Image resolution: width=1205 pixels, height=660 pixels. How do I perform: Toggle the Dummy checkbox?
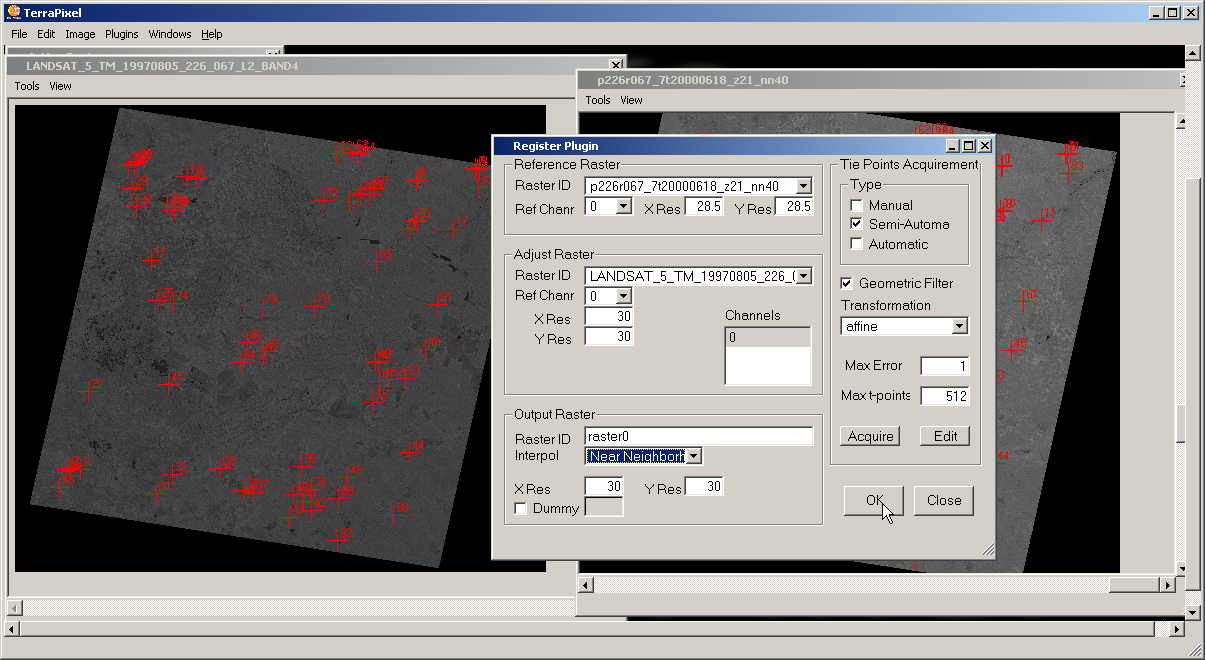[x=521, y=509]
